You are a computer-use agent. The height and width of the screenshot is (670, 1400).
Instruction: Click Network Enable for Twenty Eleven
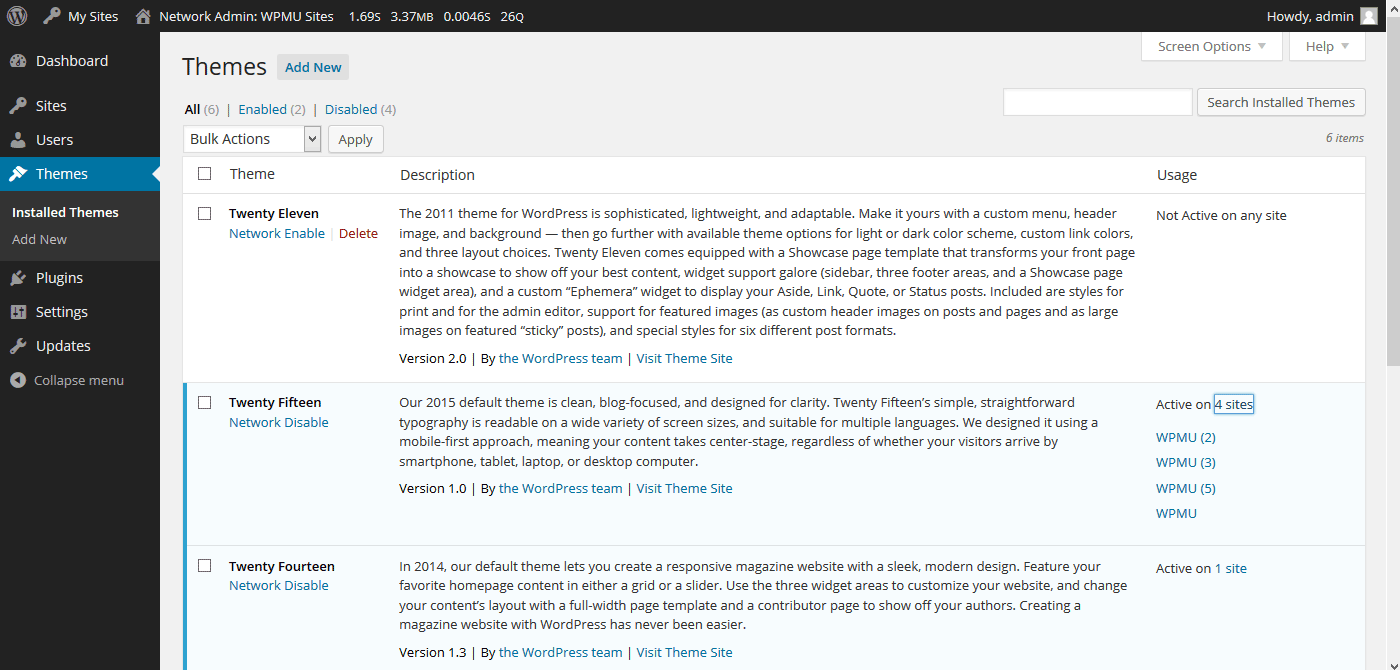[277, 233]
